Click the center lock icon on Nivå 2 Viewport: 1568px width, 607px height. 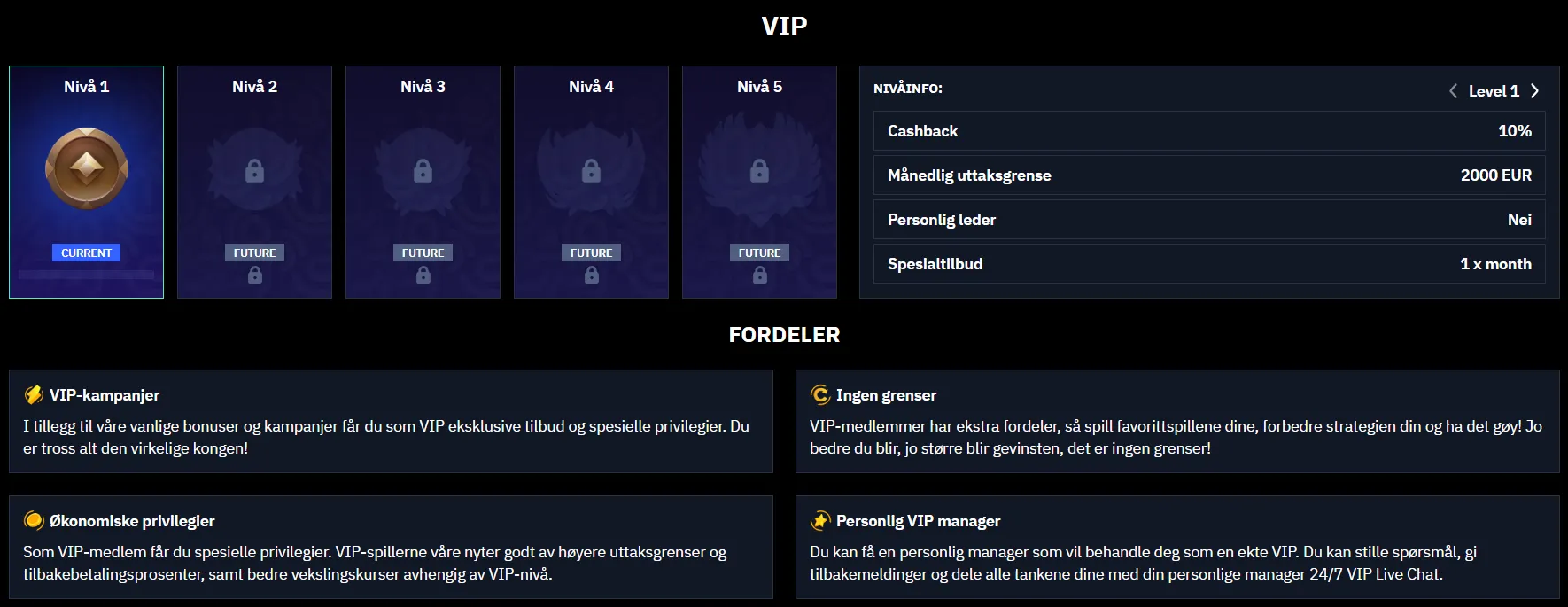click(x=254, y=170)
